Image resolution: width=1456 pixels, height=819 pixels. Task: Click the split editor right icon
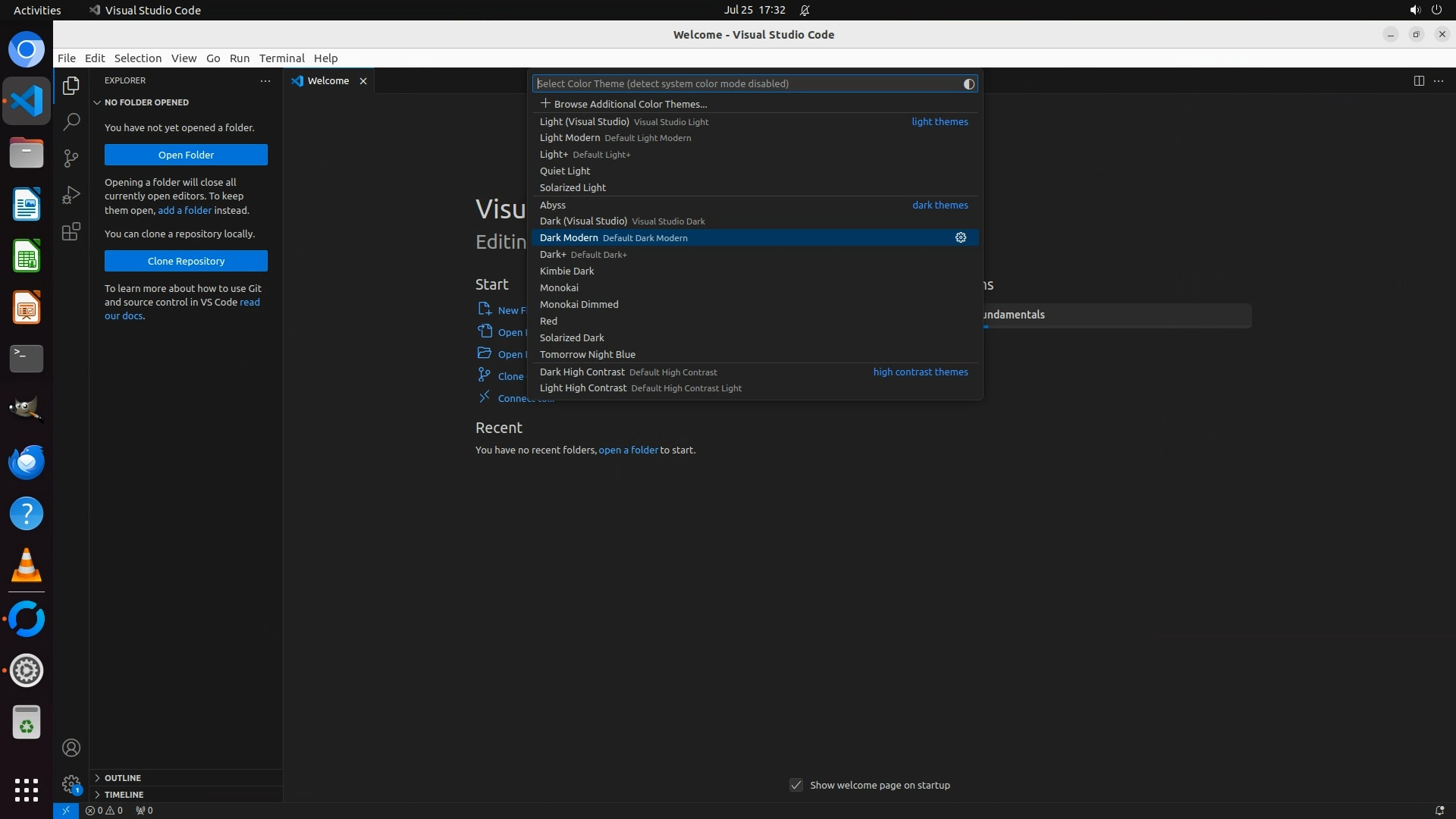(x=1419, y=81)
